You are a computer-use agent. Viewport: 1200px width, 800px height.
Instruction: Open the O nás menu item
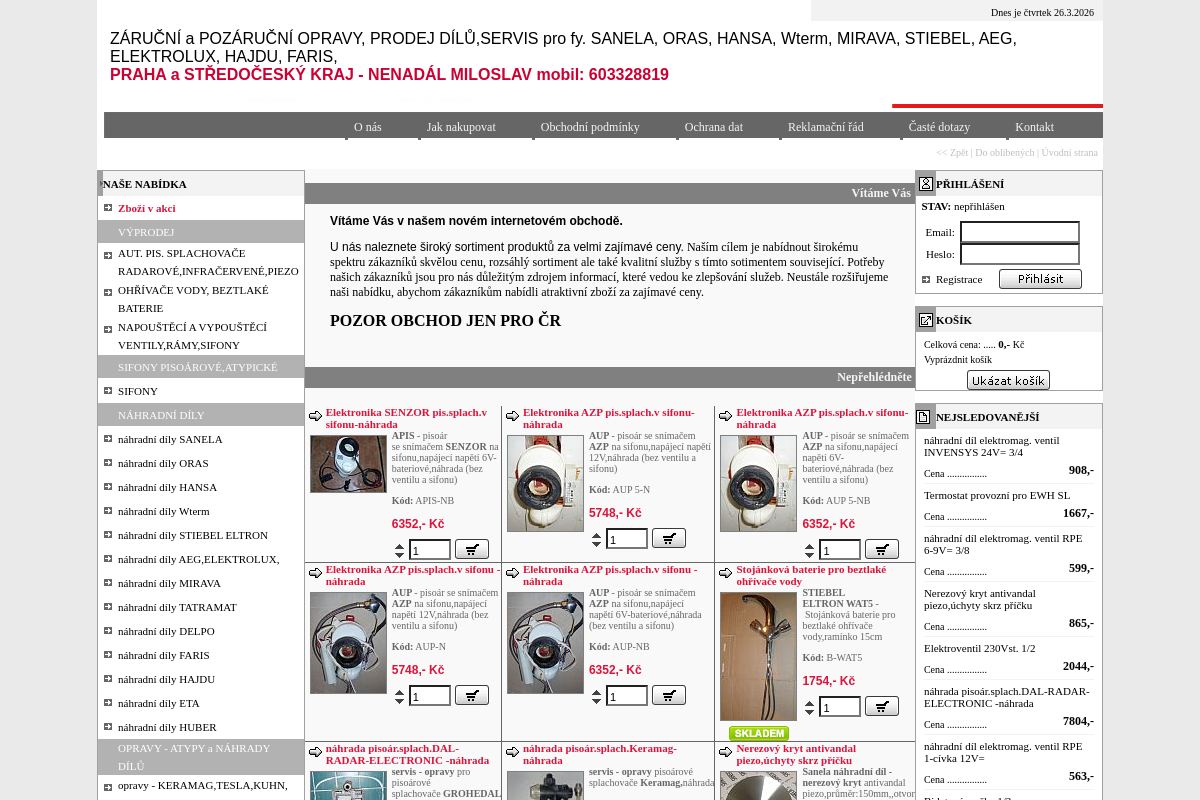point(367,127)
